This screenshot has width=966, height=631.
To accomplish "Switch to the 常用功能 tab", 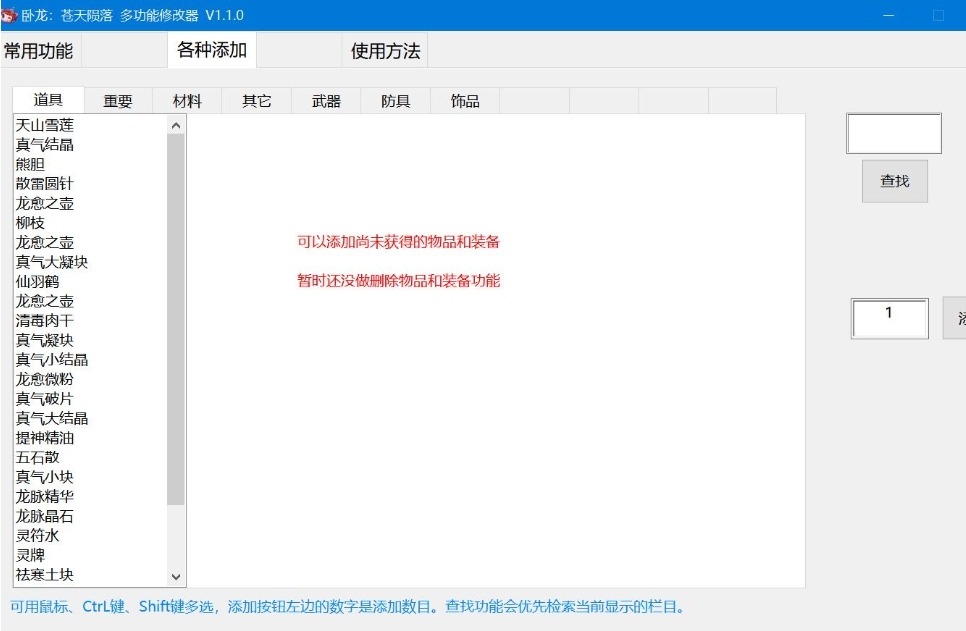I will click(38, 51).
